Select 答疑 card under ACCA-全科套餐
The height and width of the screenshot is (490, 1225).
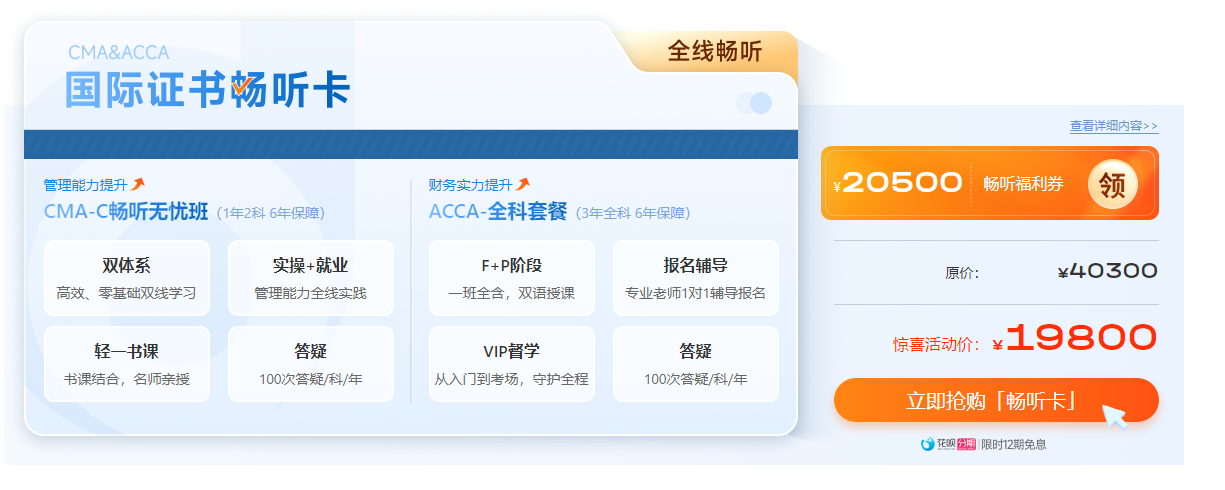point(696,364)
